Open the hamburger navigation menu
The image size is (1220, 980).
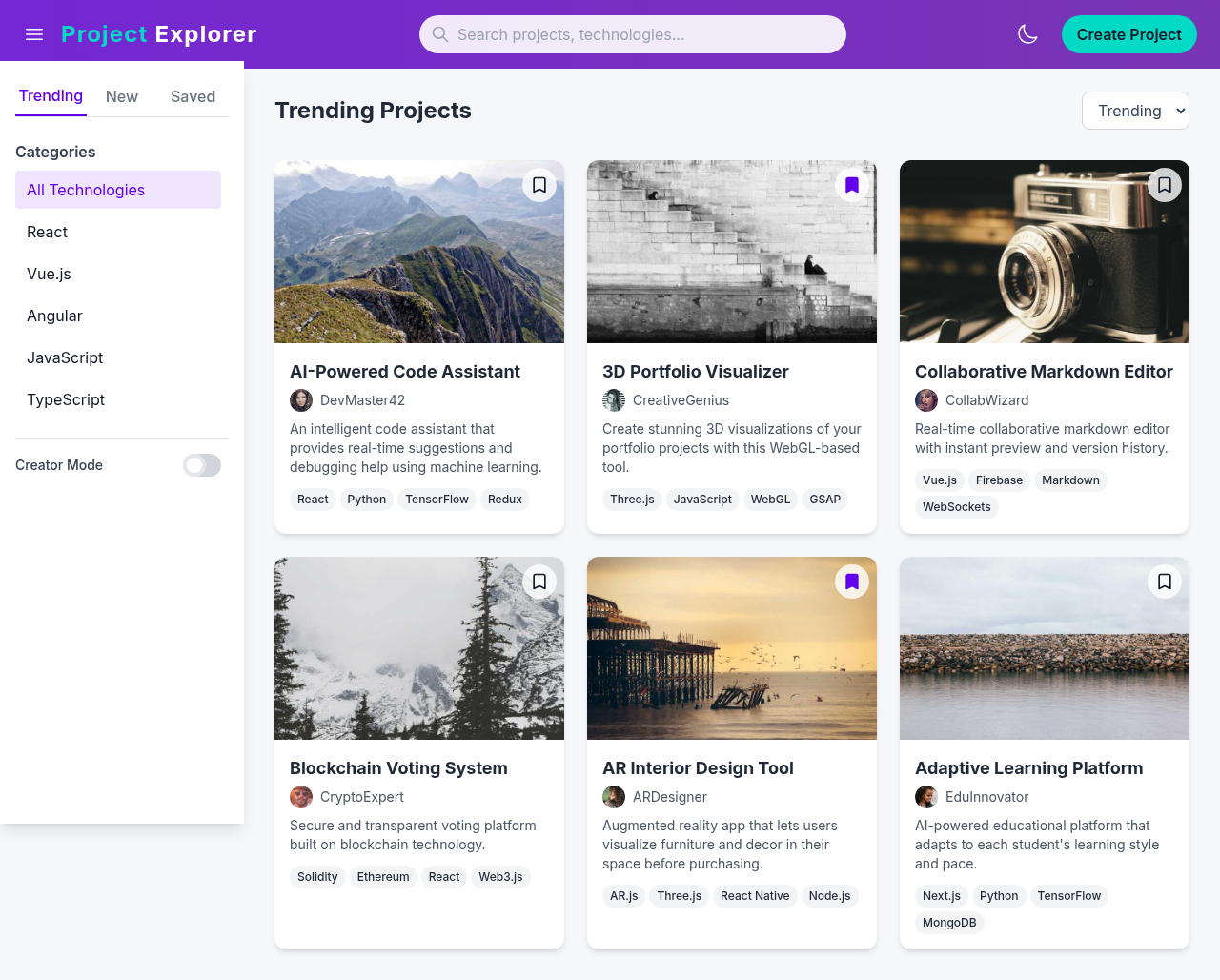click(x=34, y=34)
